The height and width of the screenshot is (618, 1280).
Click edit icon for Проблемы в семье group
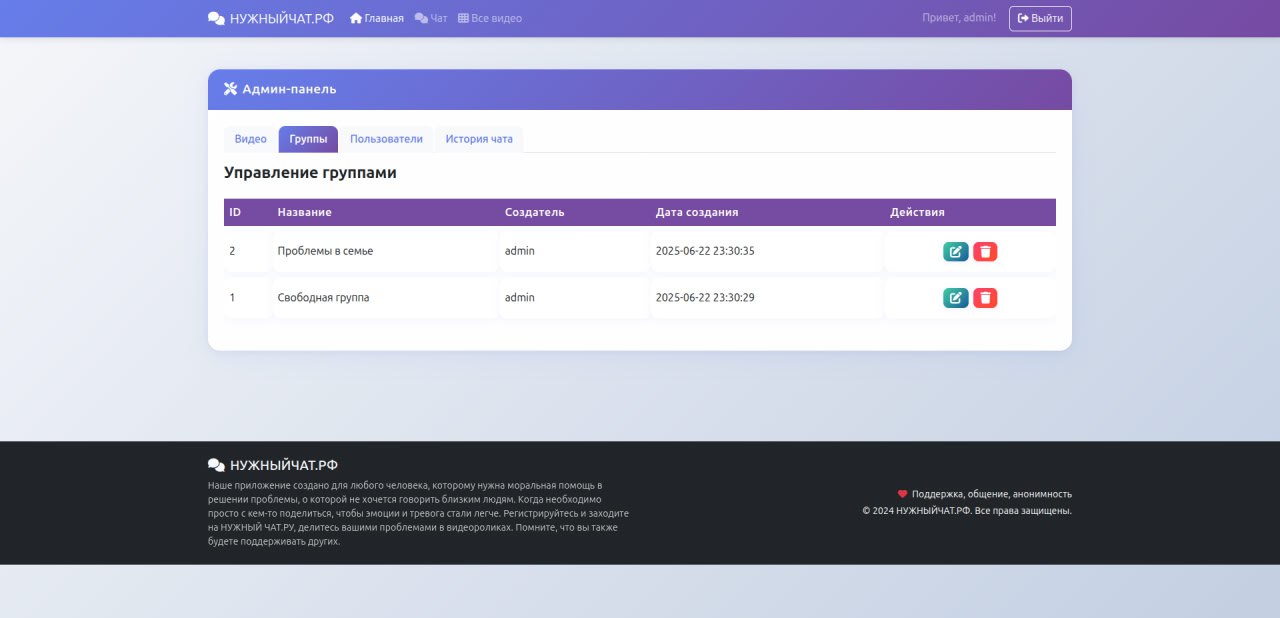click(x=955, y=252)
